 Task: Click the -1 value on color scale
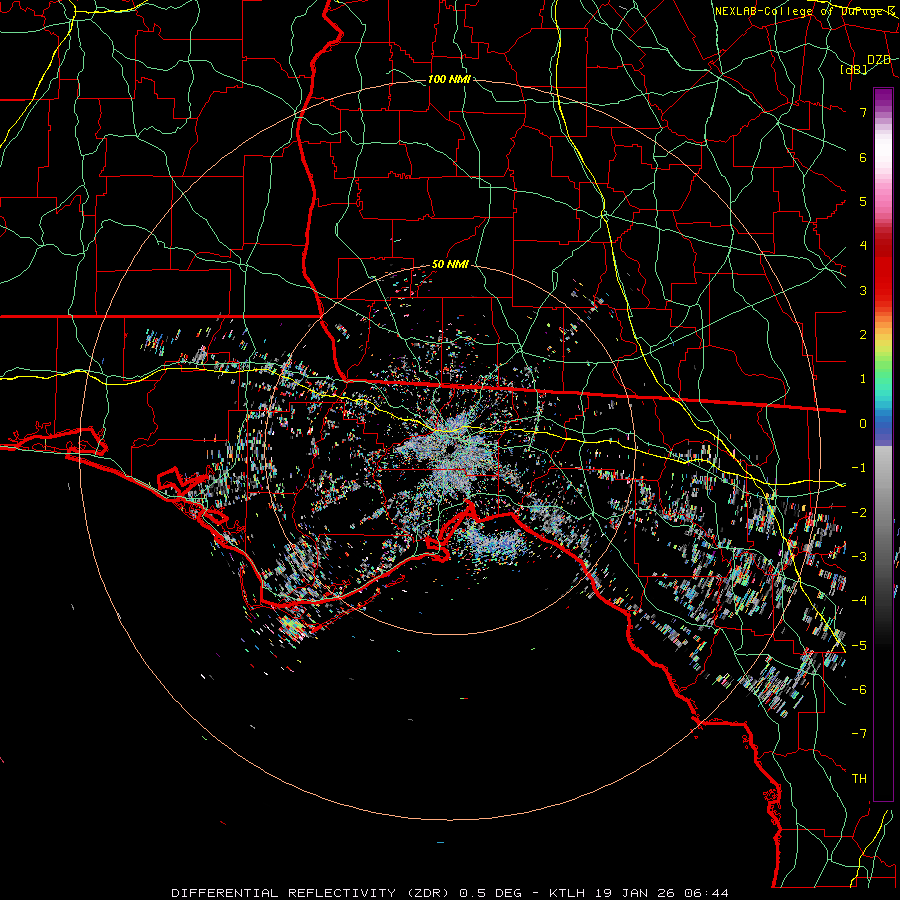(x=859, y=467)
